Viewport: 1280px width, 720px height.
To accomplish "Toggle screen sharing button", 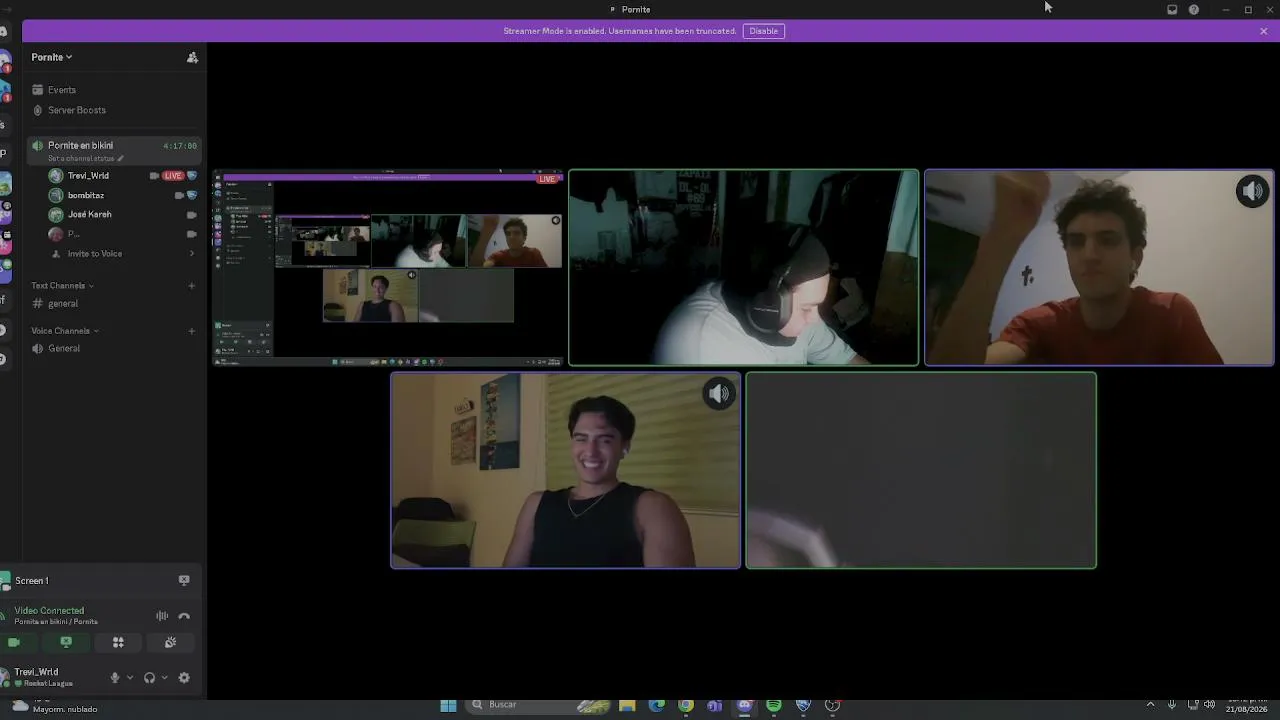I will [66, 643].
